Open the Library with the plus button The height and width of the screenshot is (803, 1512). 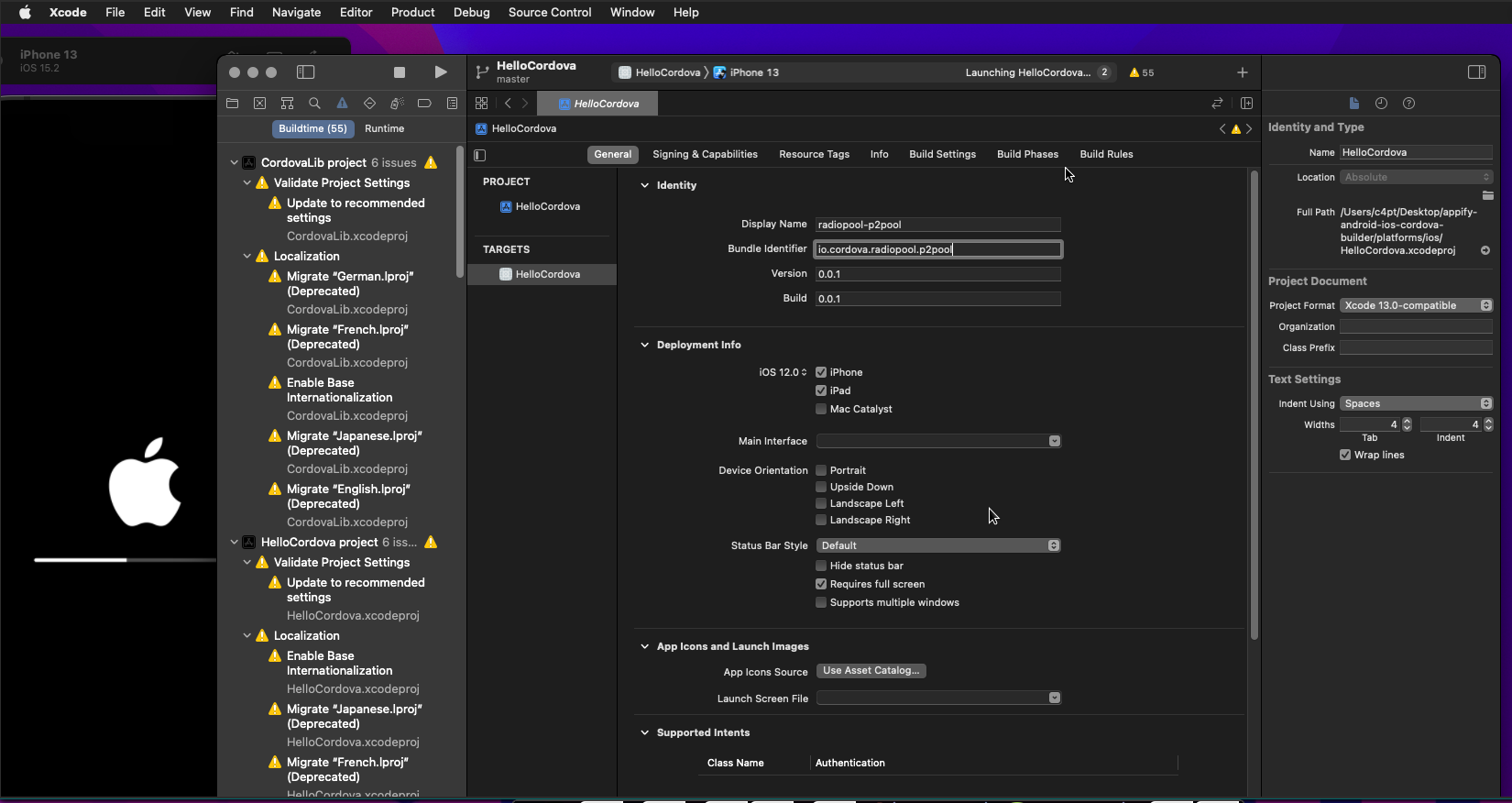point(1243,72)
